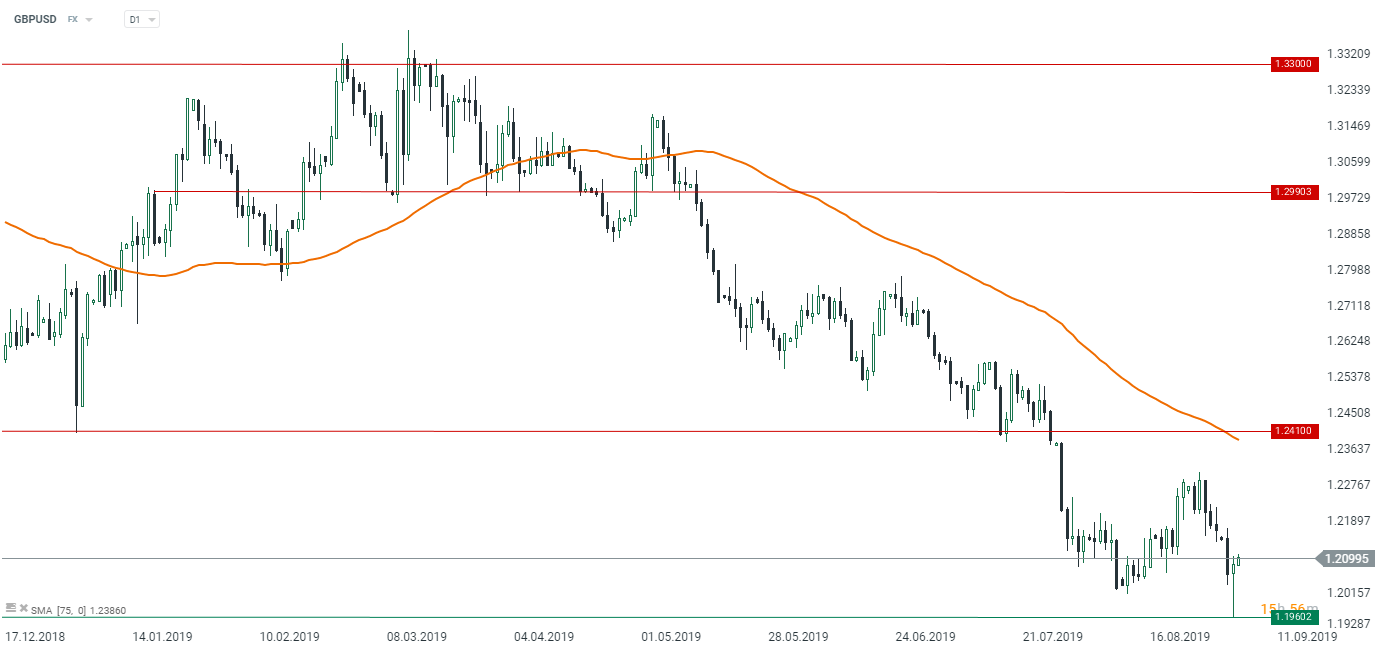Click the 1.21897 value on price axis
The image size is (1387, 654).
(1349, 521)
